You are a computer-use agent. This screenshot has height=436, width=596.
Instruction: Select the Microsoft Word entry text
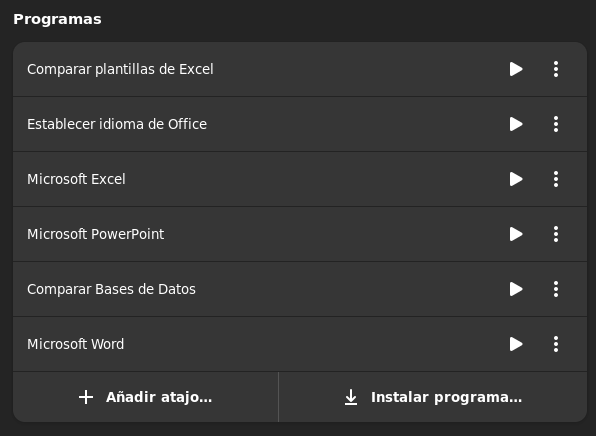[x=75, y=344]
